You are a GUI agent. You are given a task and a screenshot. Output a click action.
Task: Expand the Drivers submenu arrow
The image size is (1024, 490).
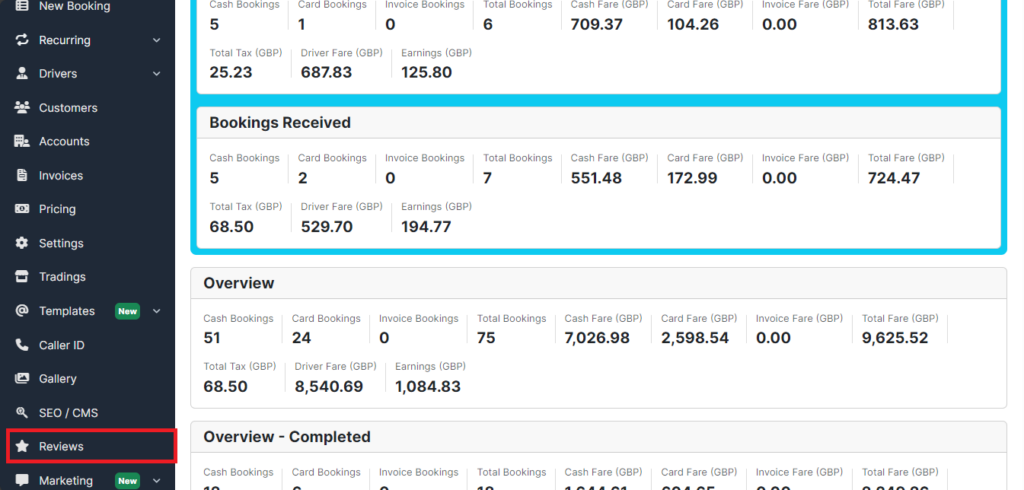156,74
